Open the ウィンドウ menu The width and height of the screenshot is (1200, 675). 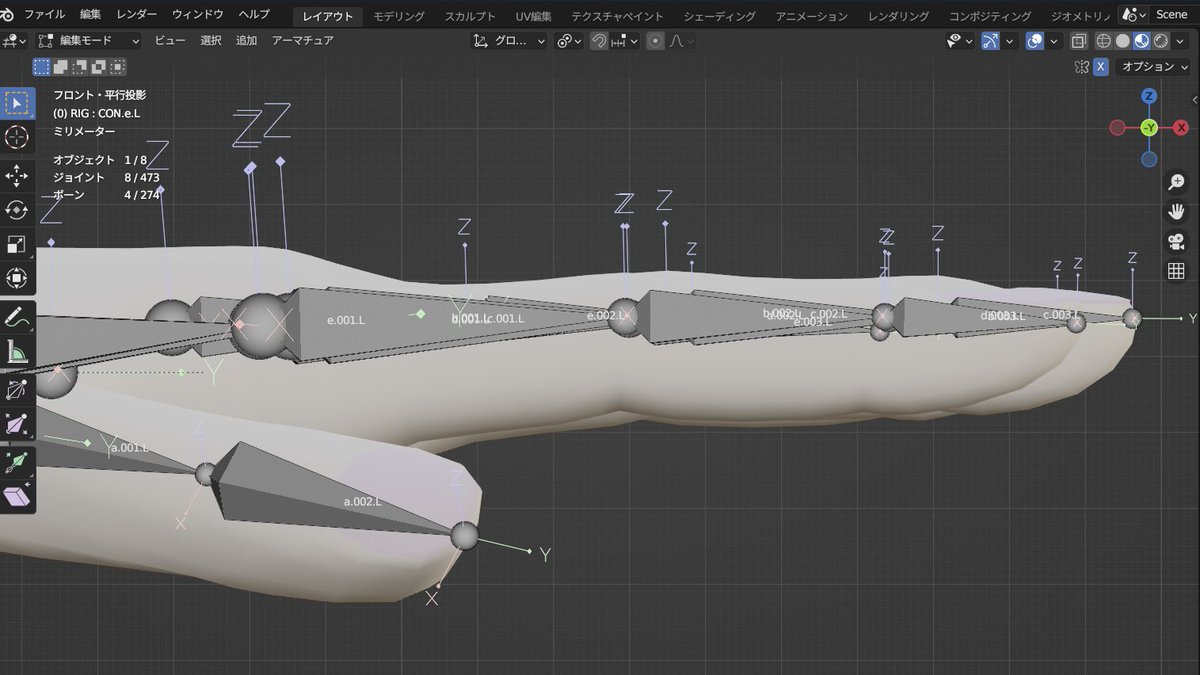pyautogui.click(x=198, y=15)
